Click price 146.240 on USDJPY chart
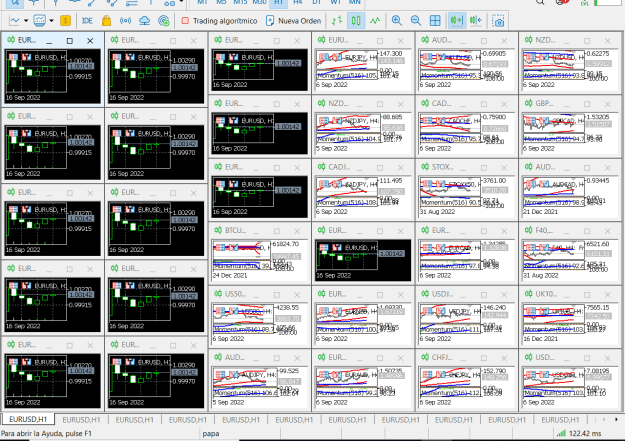Screen dimensions: 625x441 494,307
